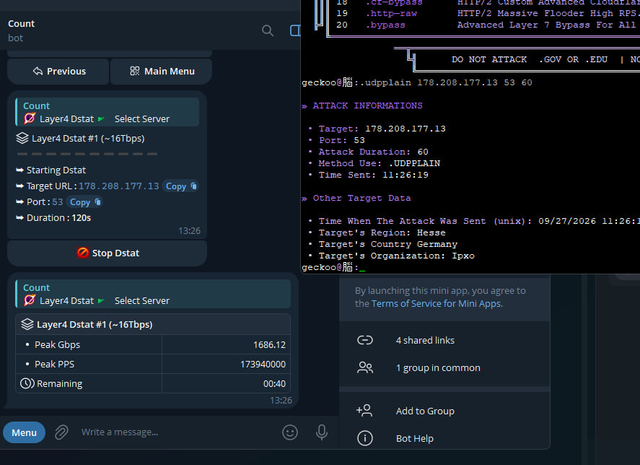Attach a file with the paperclip icon
Viewport: 640px width, 465px height.
[x=61, y=432]
